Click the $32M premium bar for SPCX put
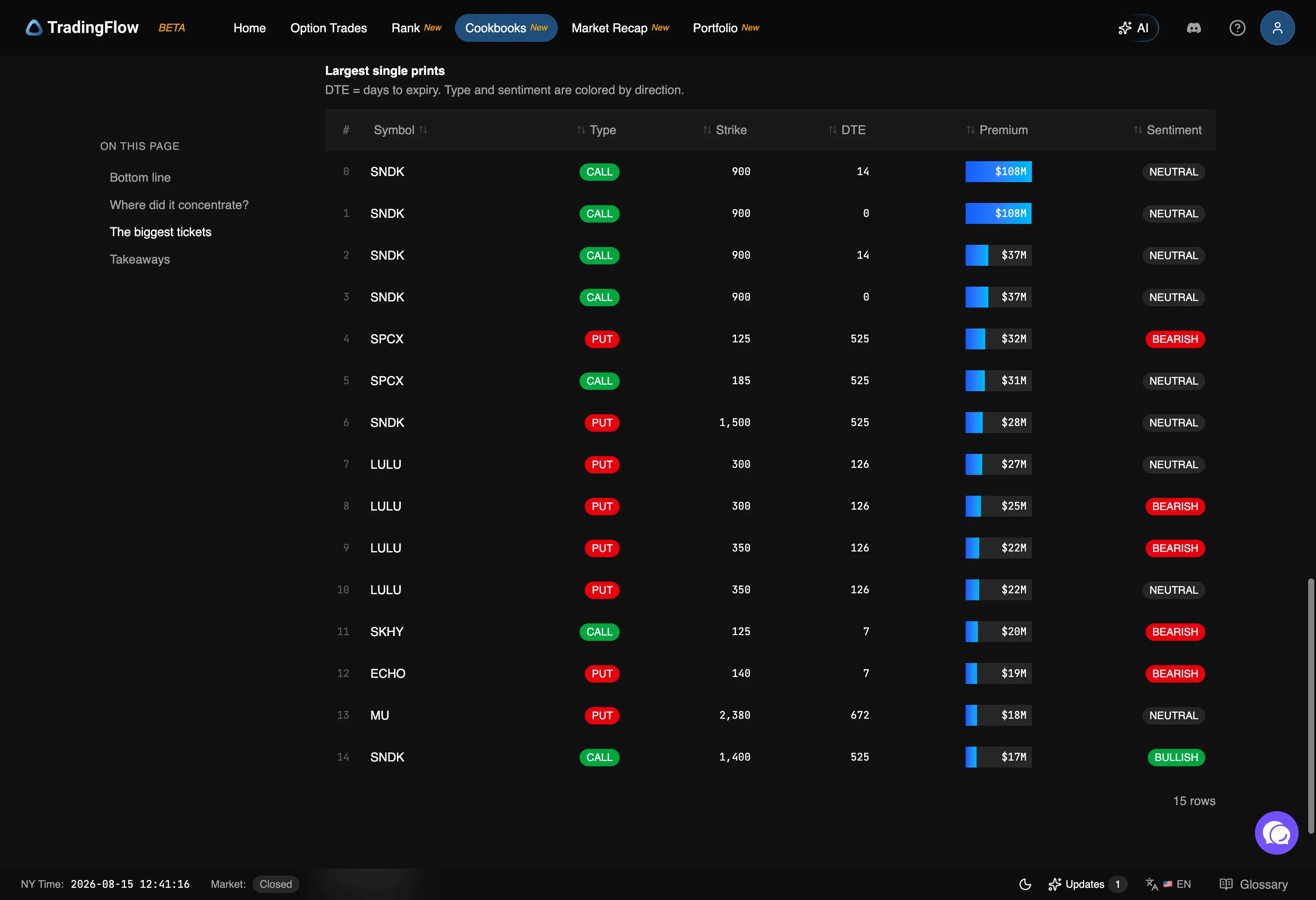Image resolution: width=1316 pixels, height=900 pixels. point(998,339)
